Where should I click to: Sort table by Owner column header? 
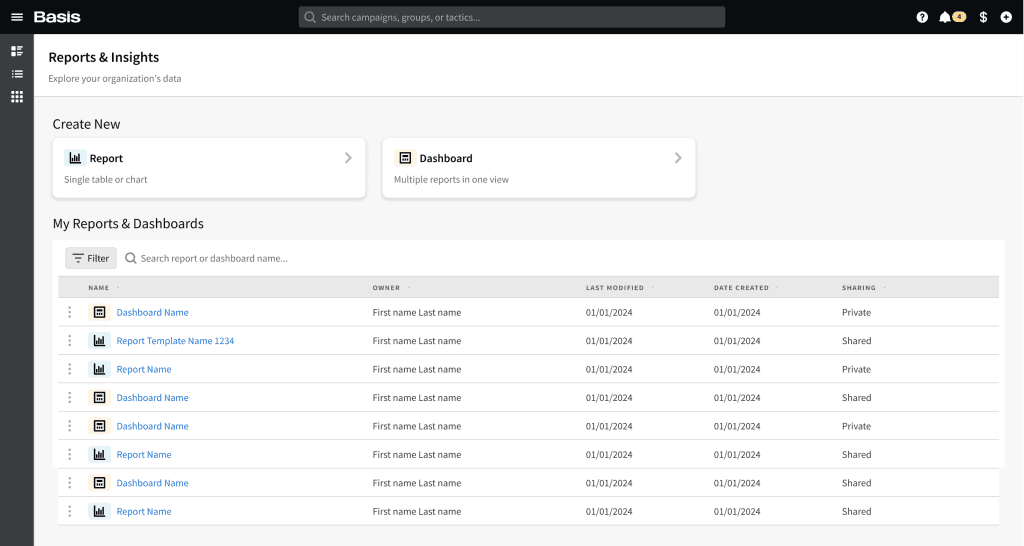click(386, 288)
